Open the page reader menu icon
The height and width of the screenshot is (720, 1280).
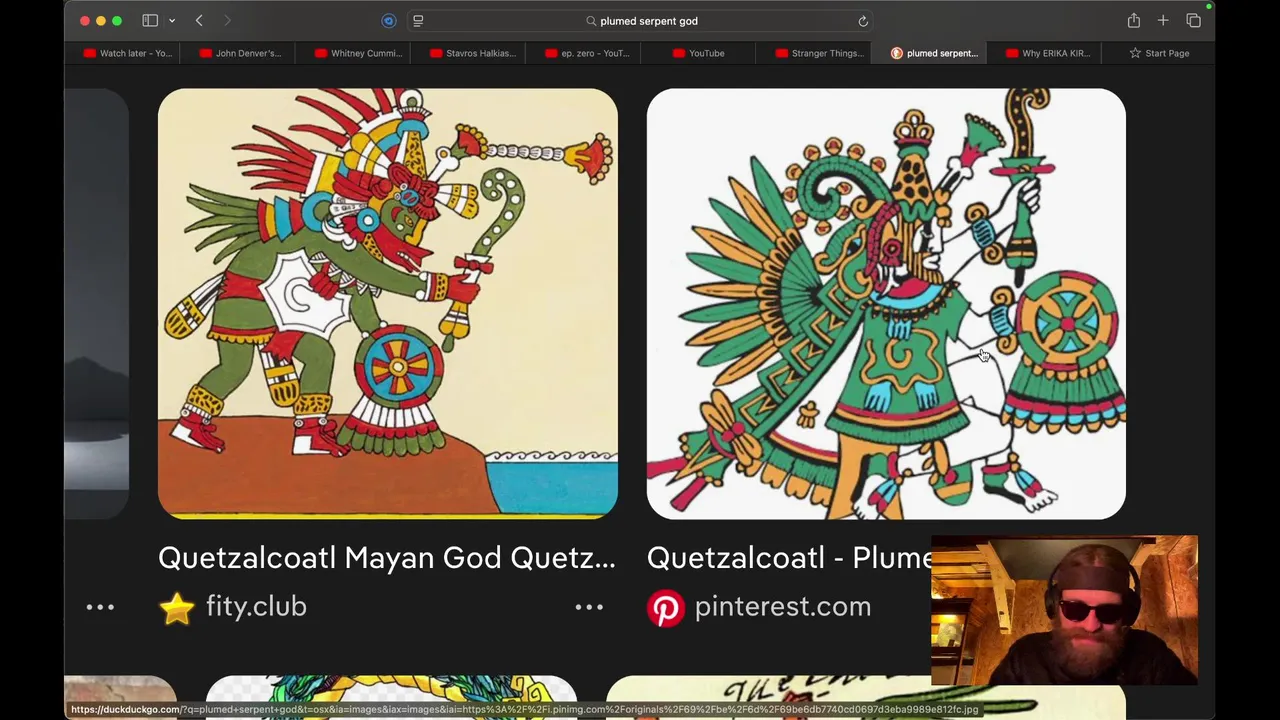point(418,20)
